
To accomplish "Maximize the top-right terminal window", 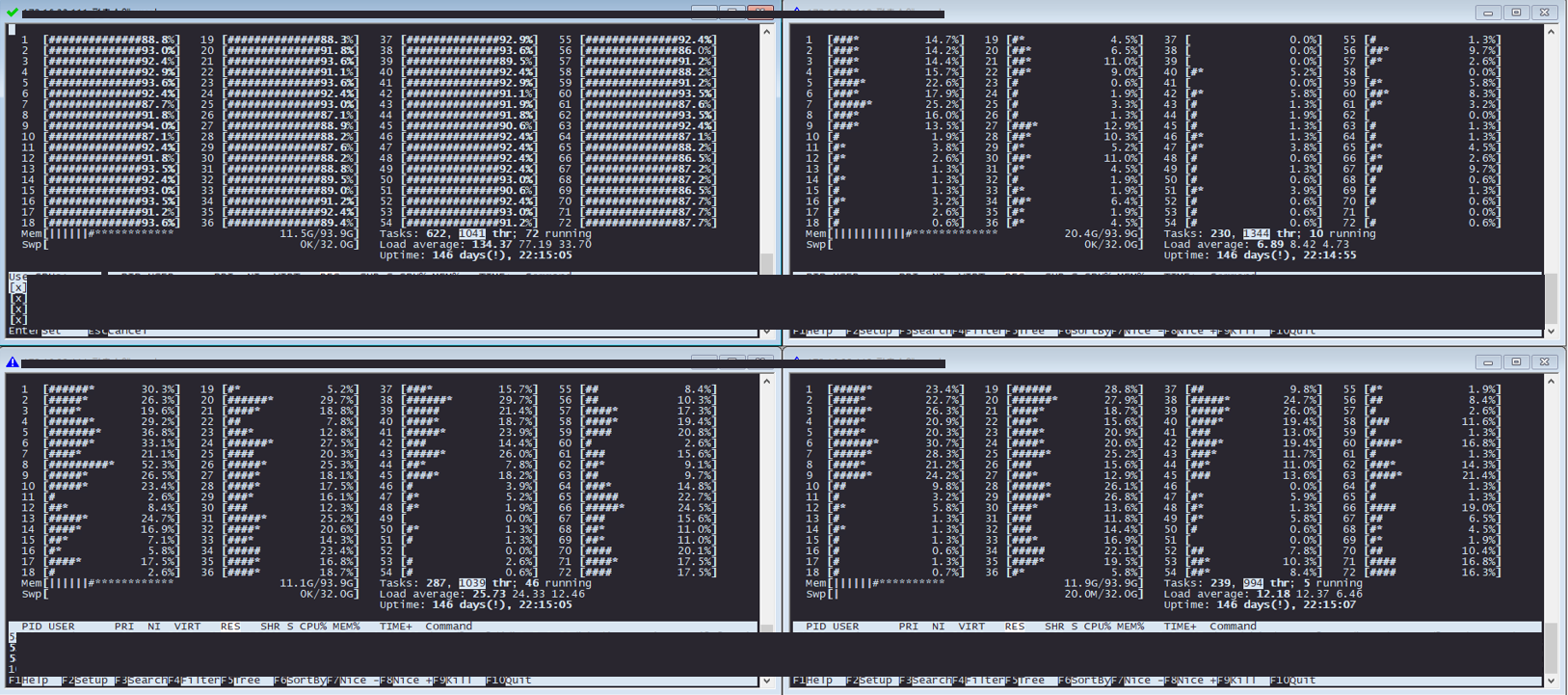I will pos(1516,13).
